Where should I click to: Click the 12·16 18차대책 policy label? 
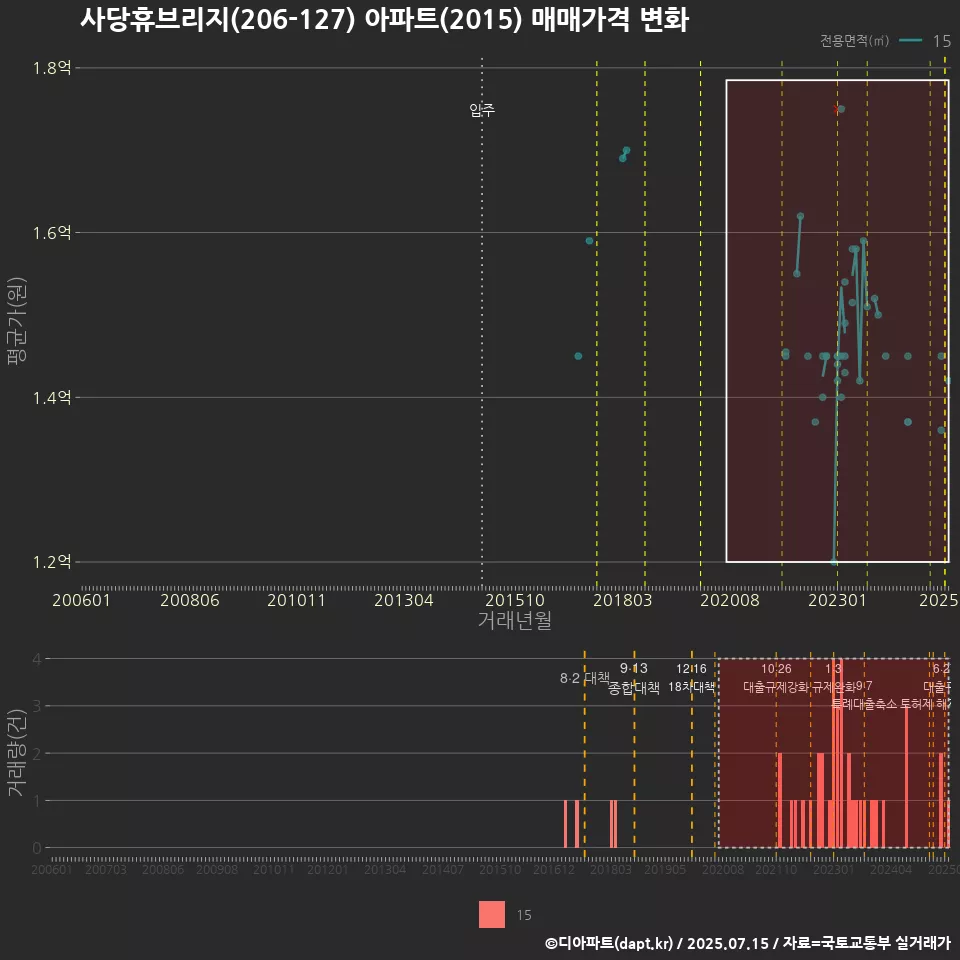click(691, 678)
